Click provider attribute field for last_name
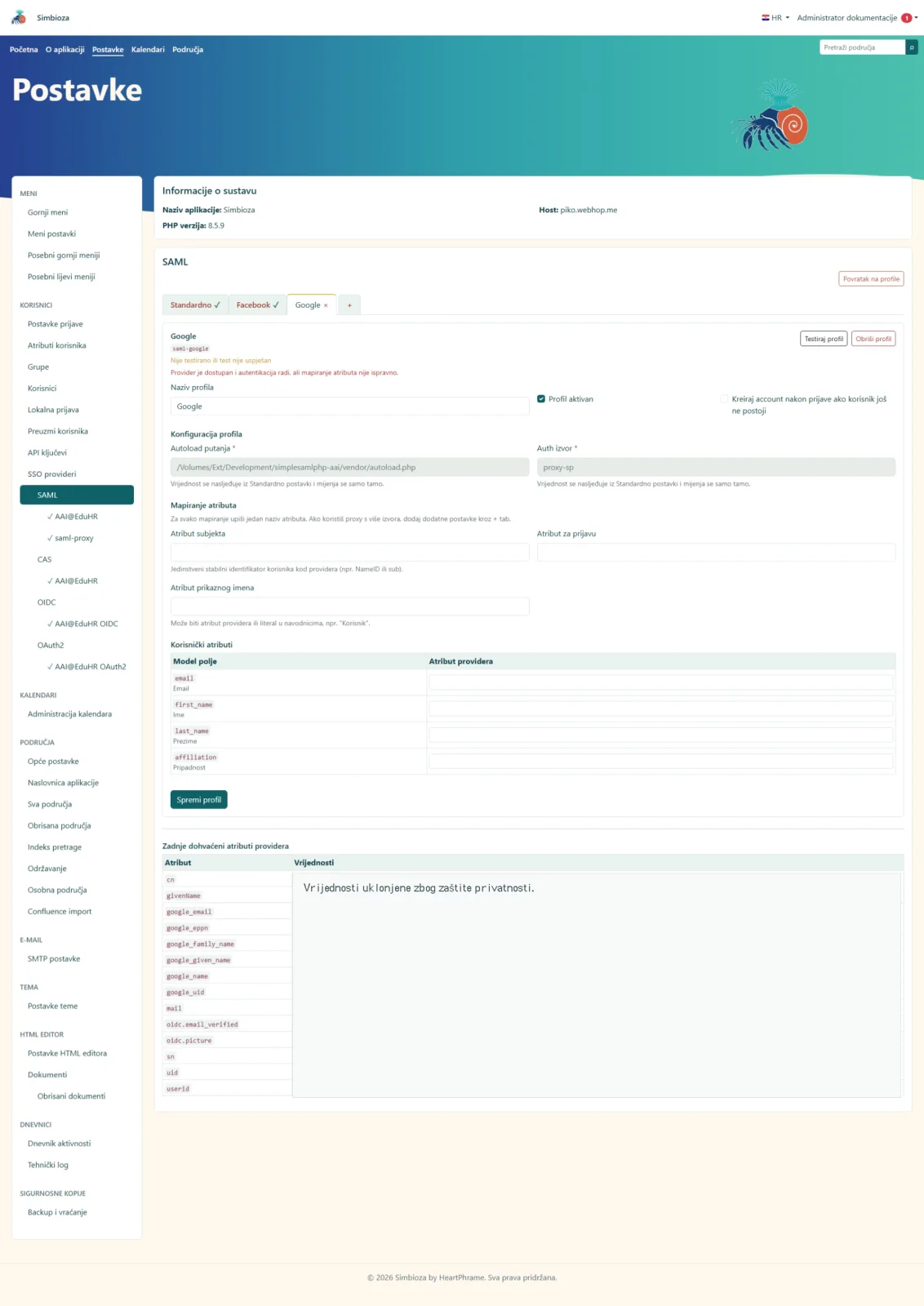 point(661,735)
